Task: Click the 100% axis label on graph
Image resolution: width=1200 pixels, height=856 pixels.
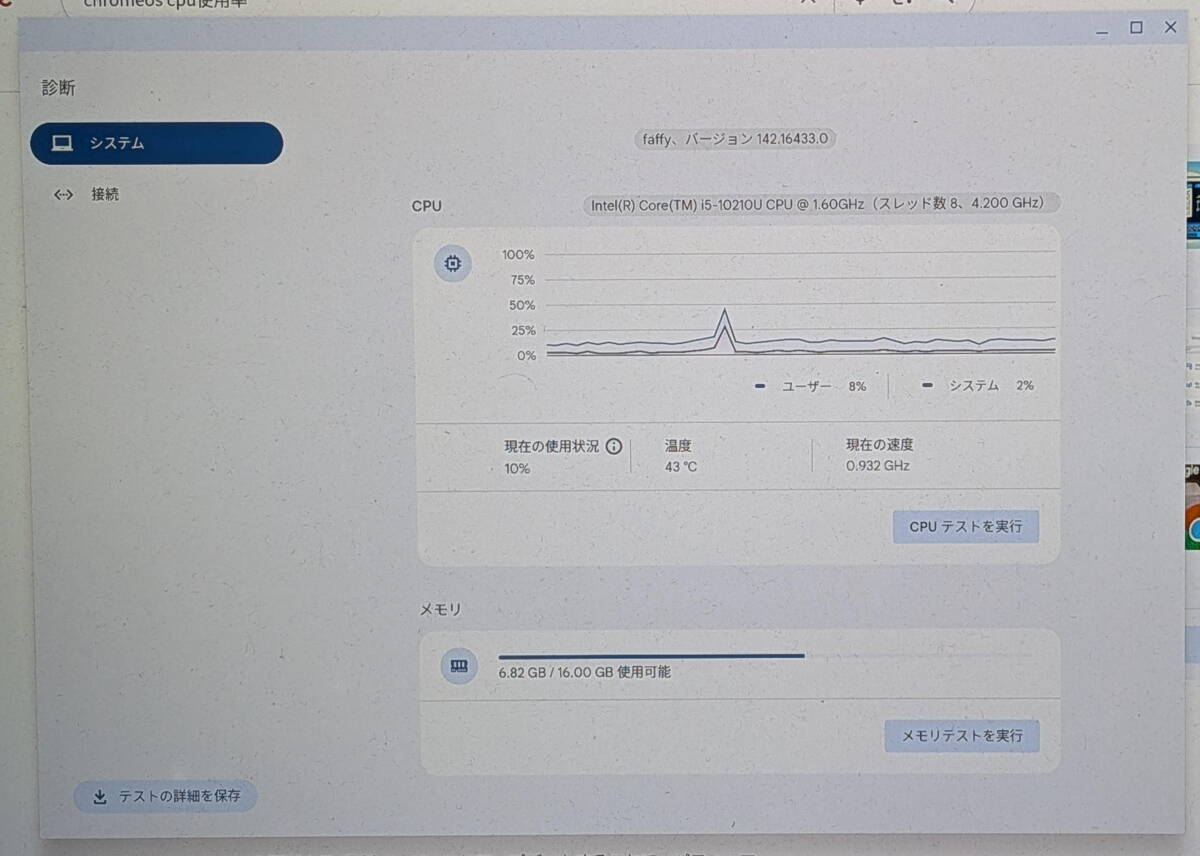Action: click(x=518, y=255)
